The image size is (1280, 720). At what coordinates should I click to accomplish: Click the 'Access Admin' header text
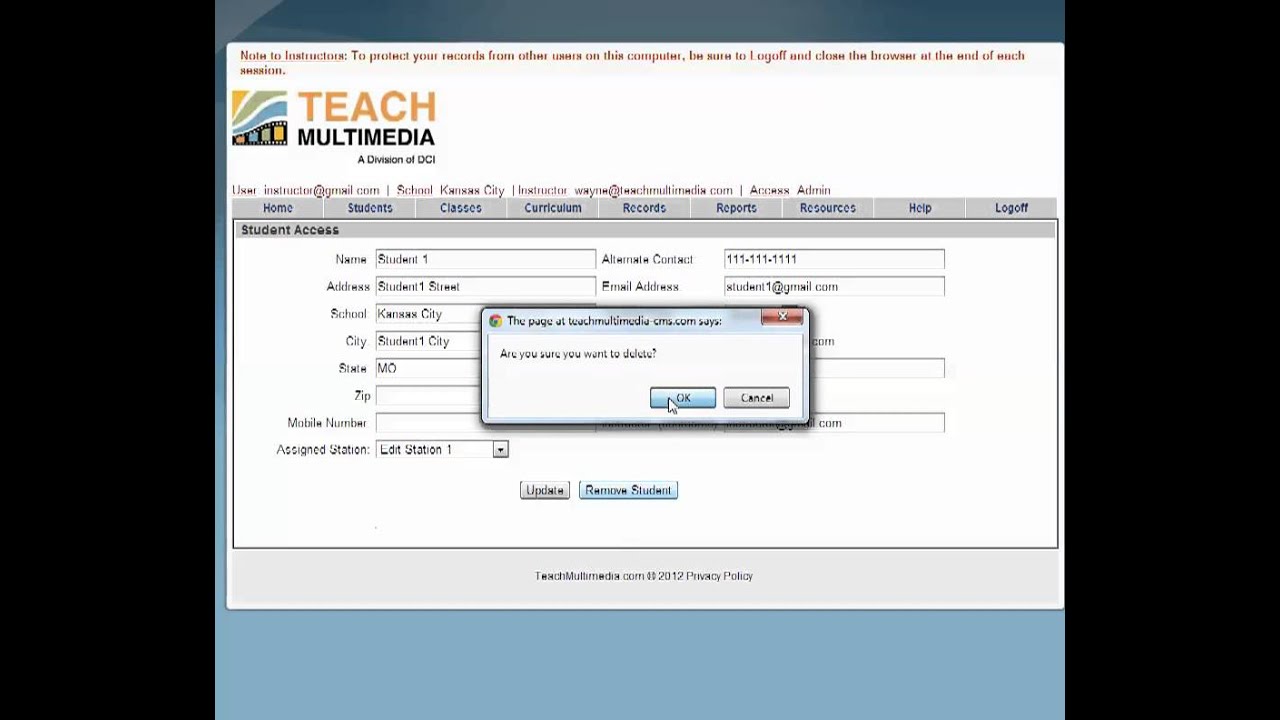pyautogui.click(x=790, y=190)
